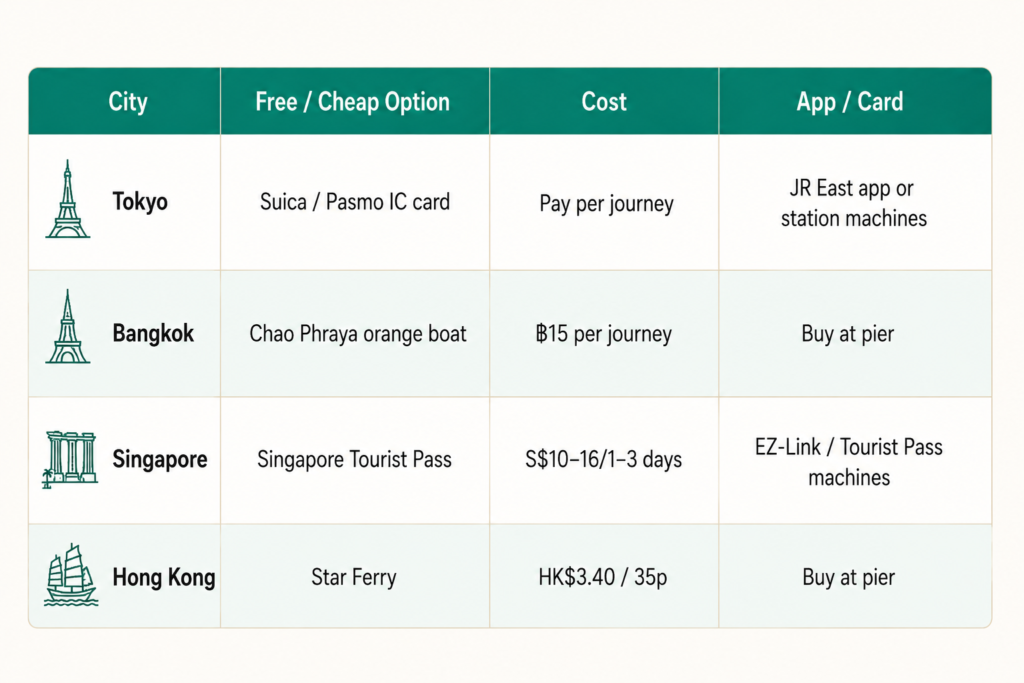Image resolution: width=1024 pixels, height=683 pixels.
Task: Select the JR East app cell
Action: click(854, 203)
